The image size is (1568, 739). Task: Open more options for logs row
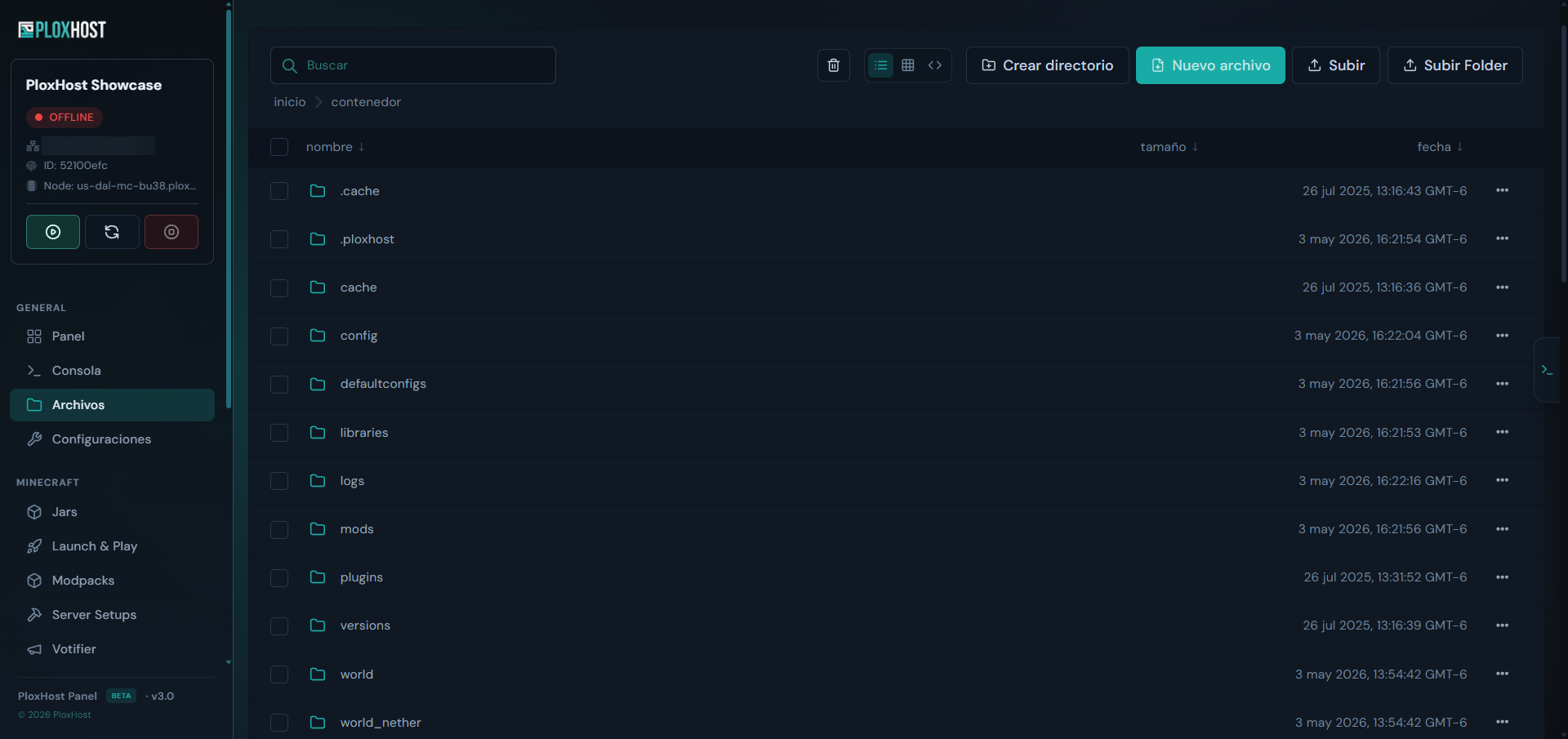1502,480
